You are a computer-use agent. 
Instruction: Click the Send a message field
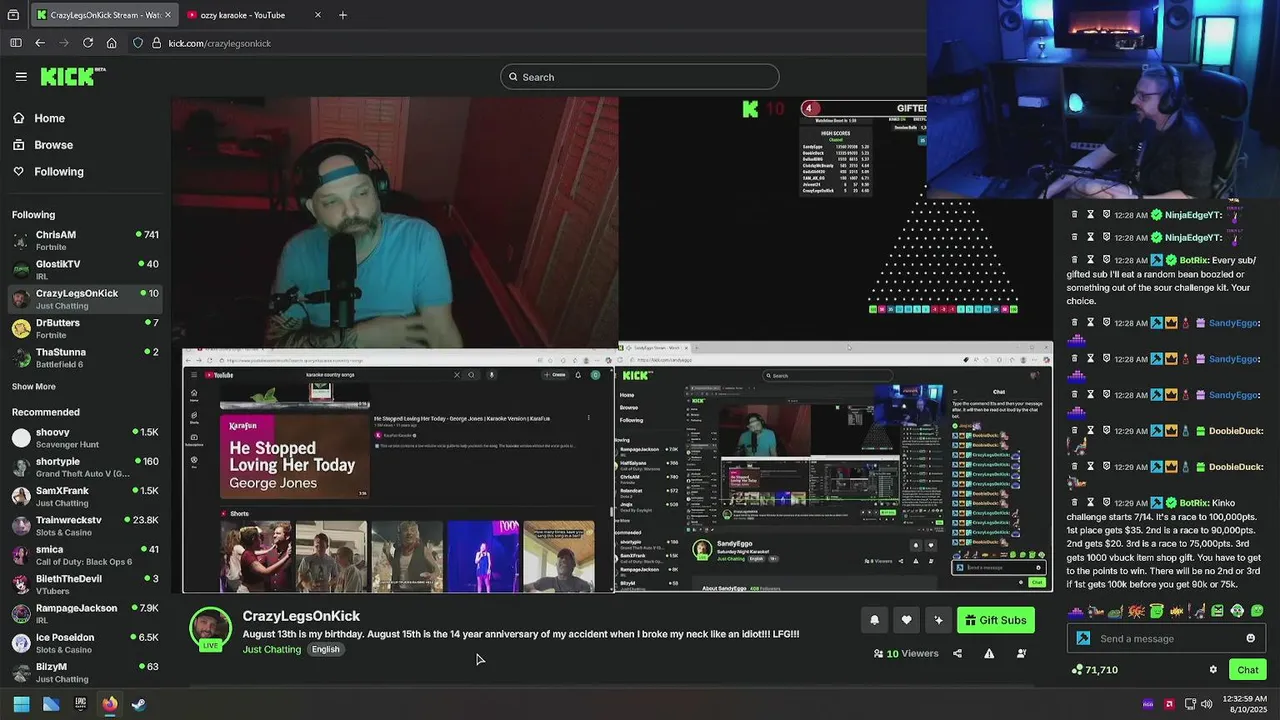1166,638
